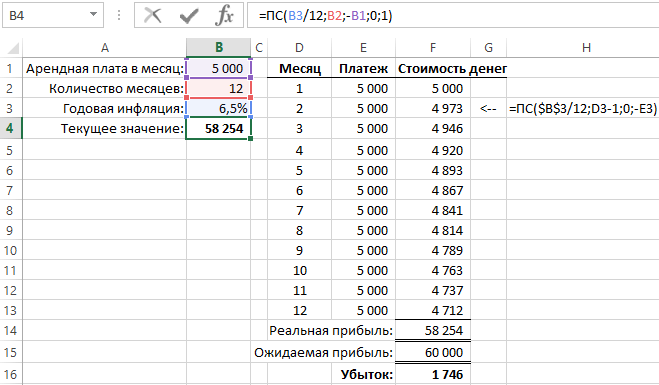
Task: Select column B header
Action: 219,47
